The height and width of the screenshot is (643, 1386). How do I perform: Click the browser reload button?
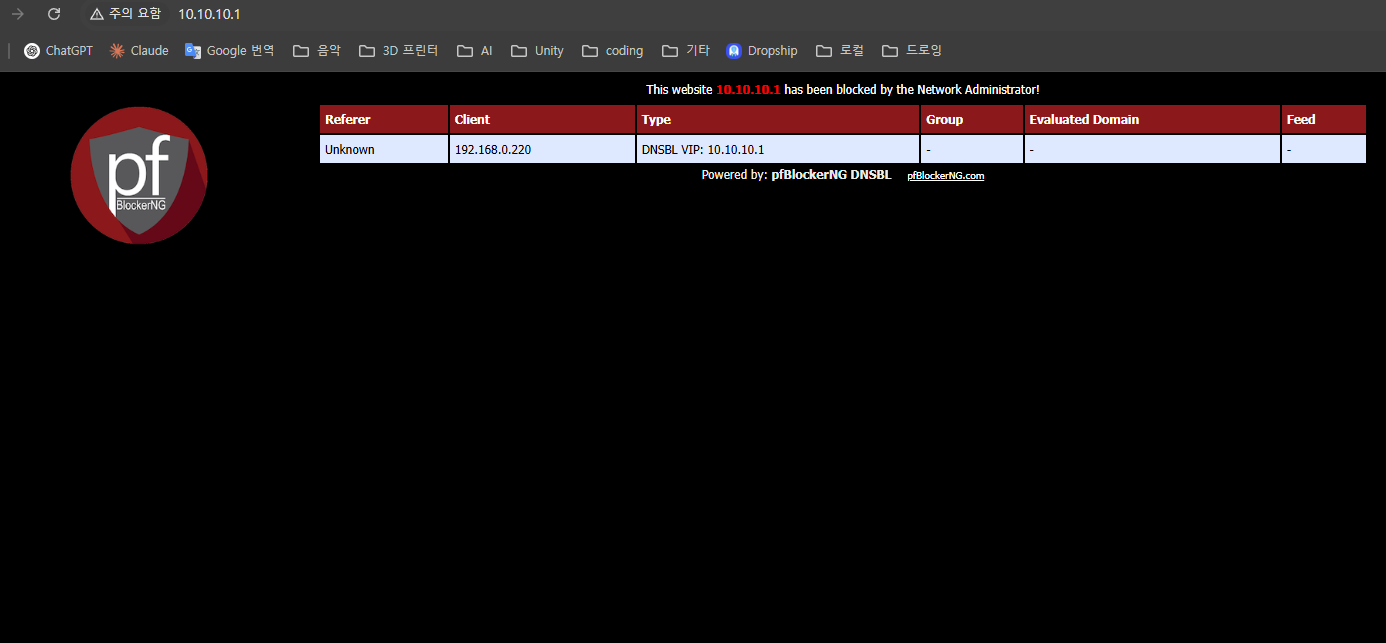[x=54, y=14]
